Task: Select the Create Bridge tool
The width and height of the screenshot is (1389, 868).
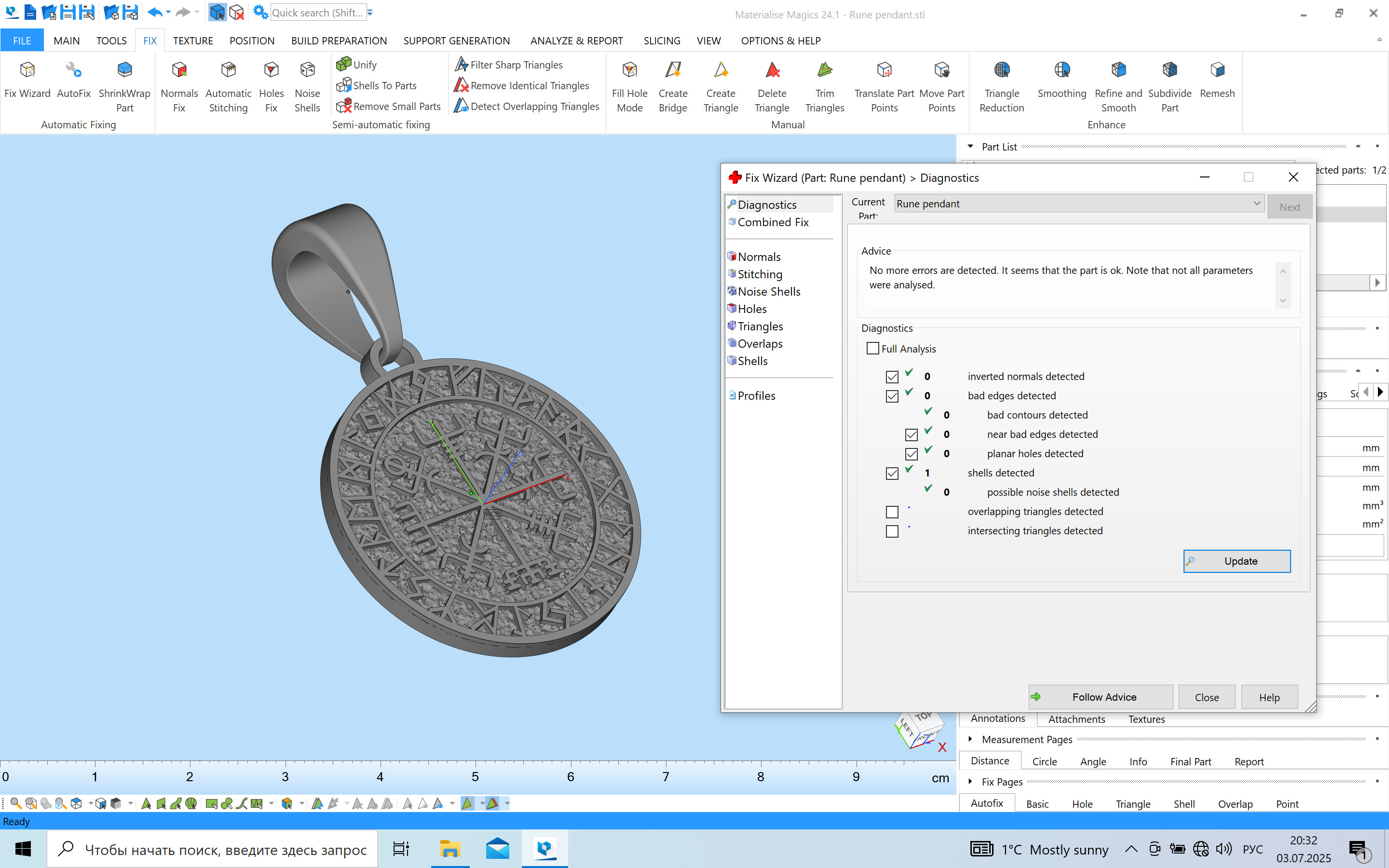Action: coord(673,87)
